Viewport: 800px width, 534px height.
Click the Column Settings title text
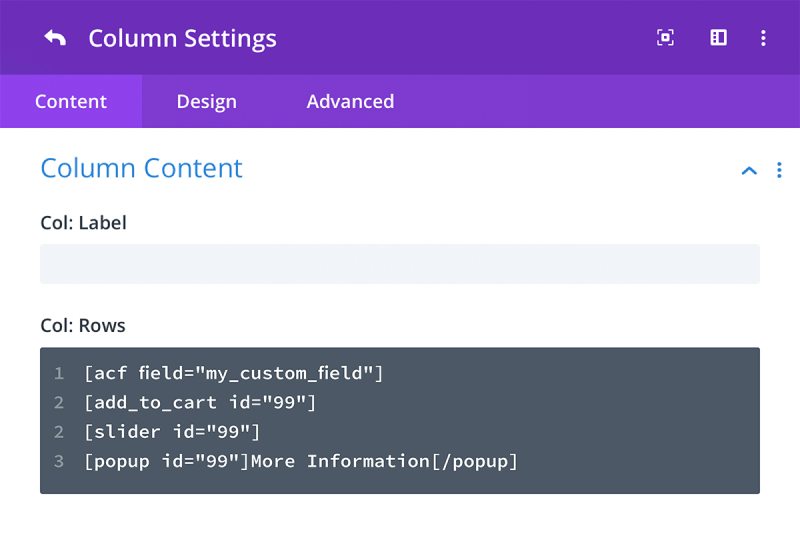[182, 39]
